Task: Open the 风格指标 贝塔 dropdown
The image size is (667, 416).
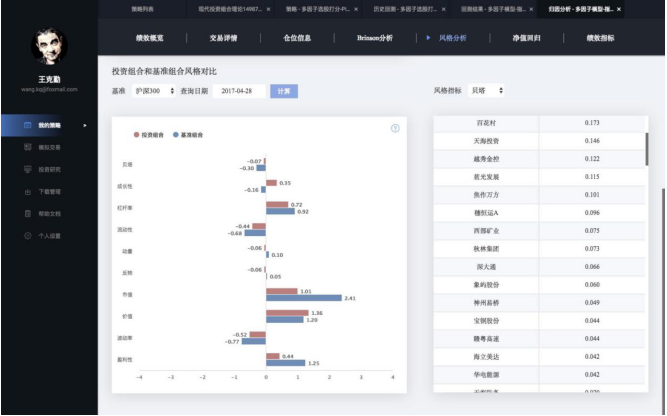Action: 487,91
